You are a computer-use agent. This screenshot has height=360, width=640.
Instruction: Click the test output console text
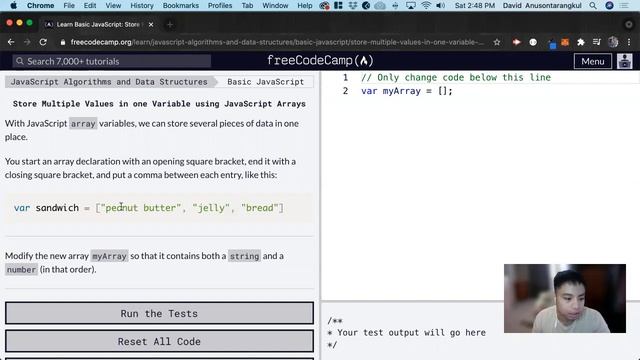point(407,333)
